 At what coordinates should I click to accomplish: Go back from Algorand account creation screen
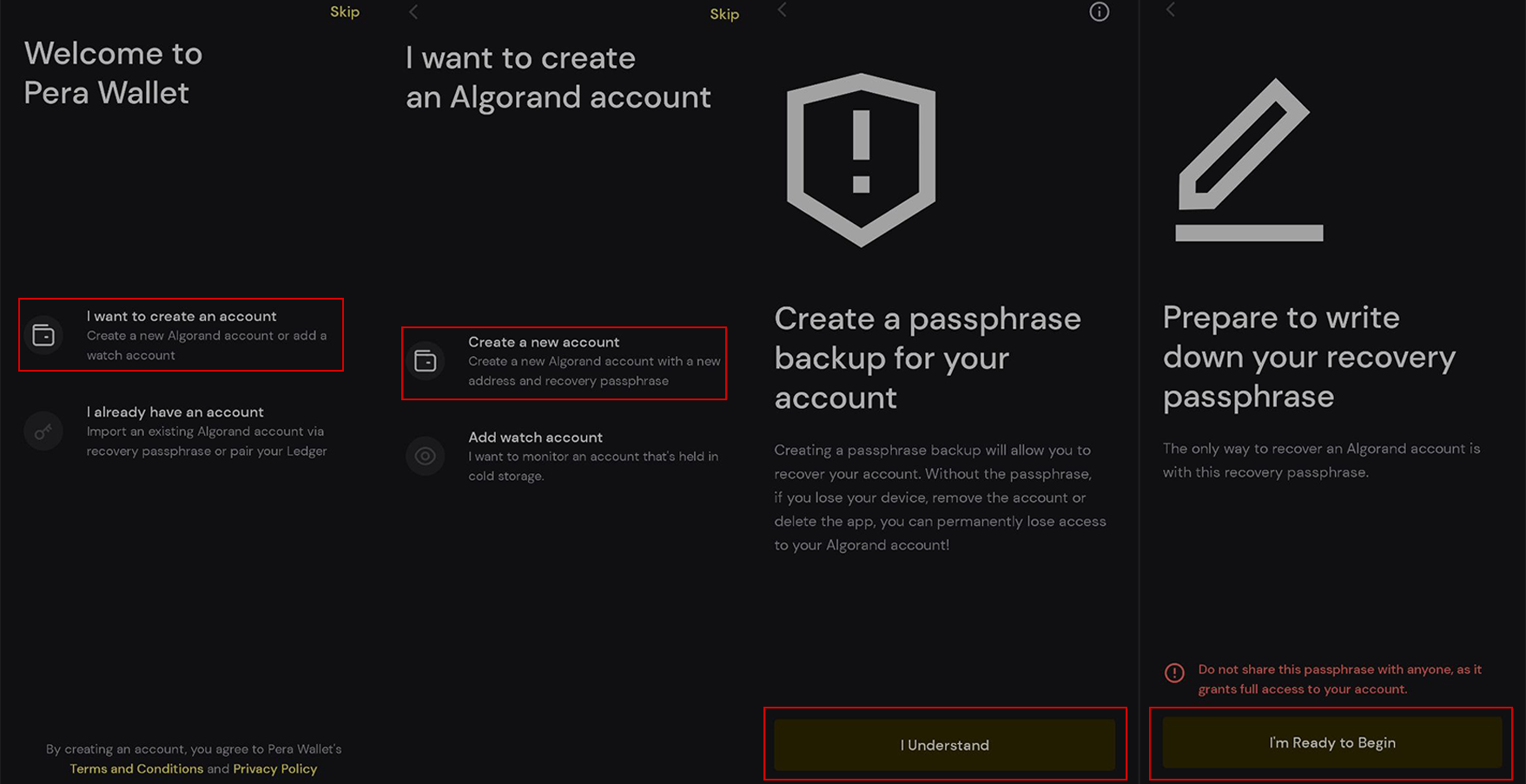click(414, 12)
